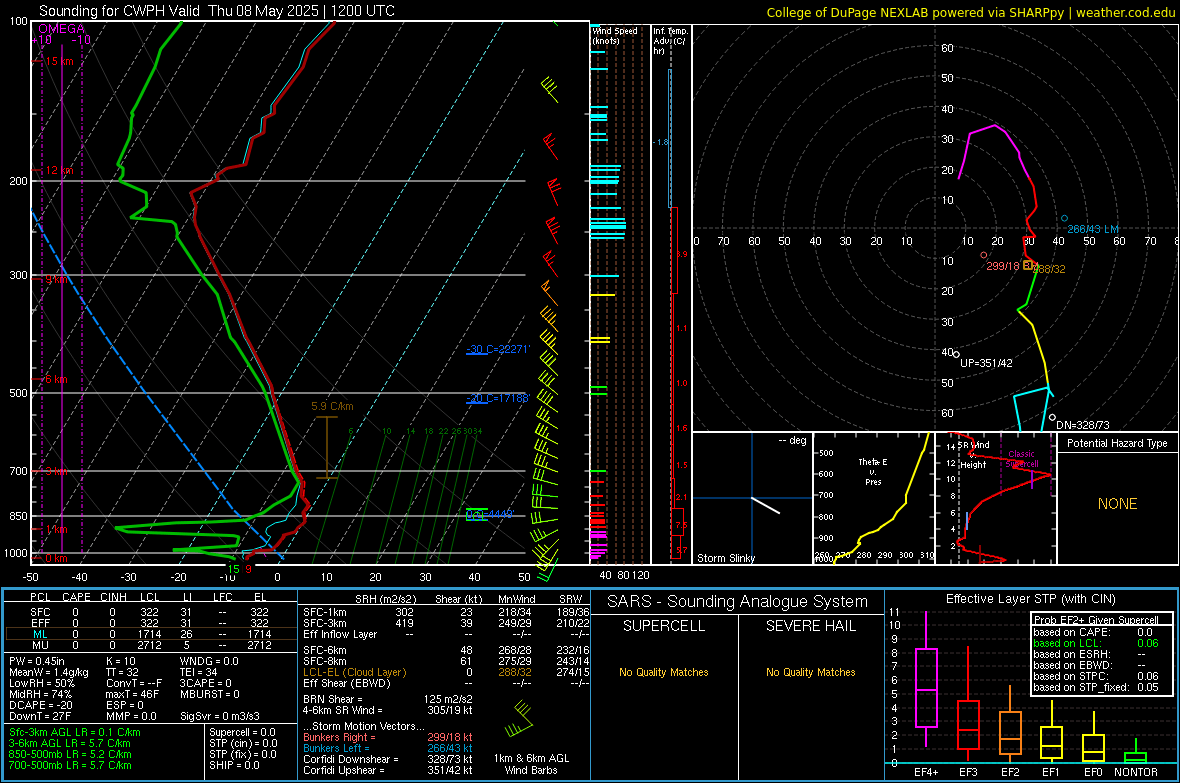Select the LCL-EL (Cloud Layer) row

(446, 672)
